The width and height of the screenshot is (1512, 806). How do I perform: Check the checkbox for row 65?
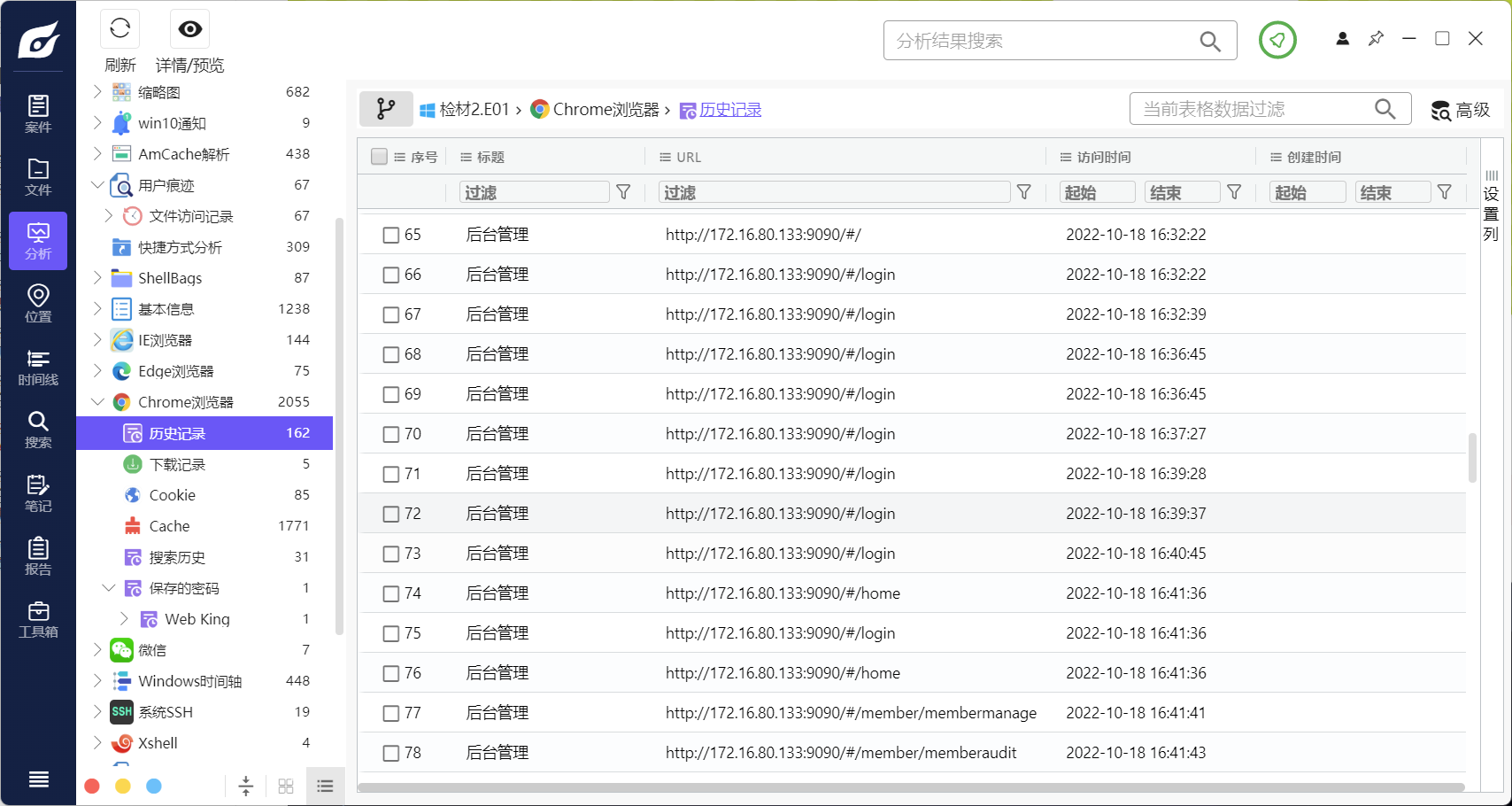[x=391, y=235]
